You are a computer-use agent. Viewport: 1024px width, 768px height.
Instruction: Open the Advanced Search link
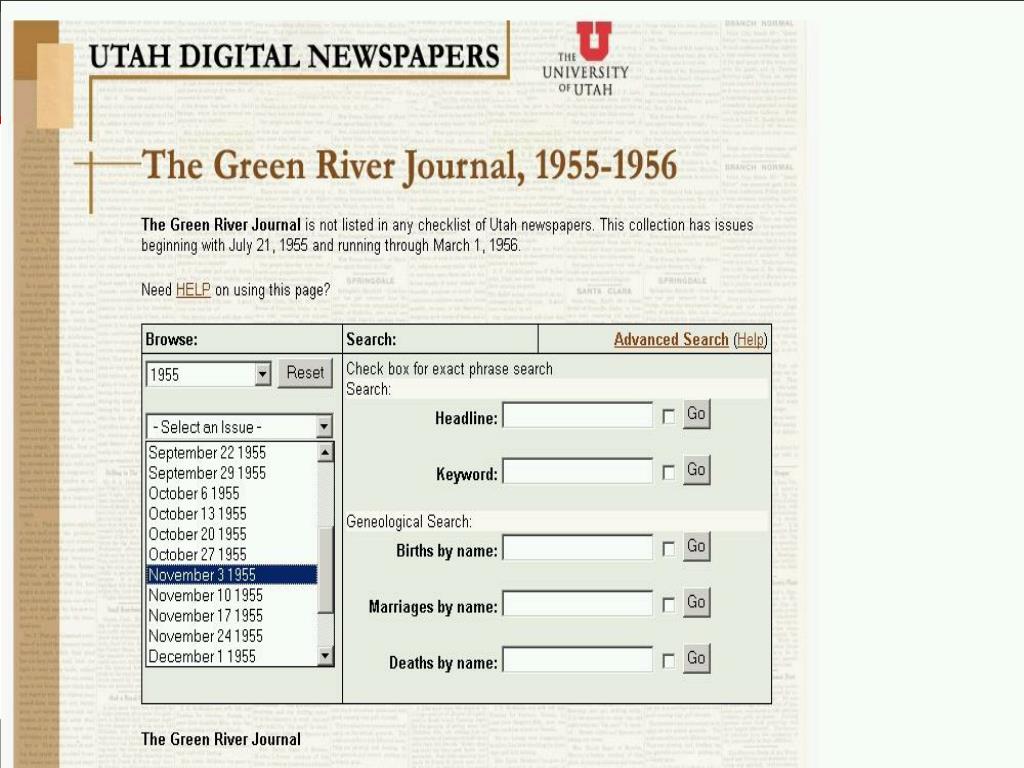coord(671,340)
